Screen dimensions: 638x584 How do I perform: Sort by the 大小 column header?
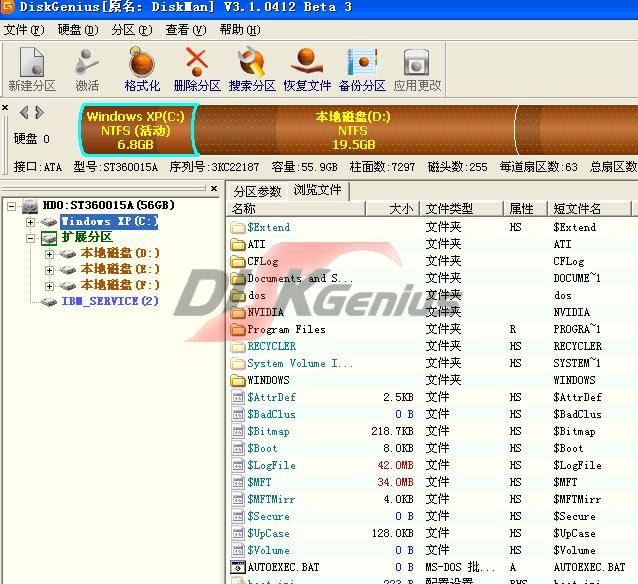(x=393, y=209)
